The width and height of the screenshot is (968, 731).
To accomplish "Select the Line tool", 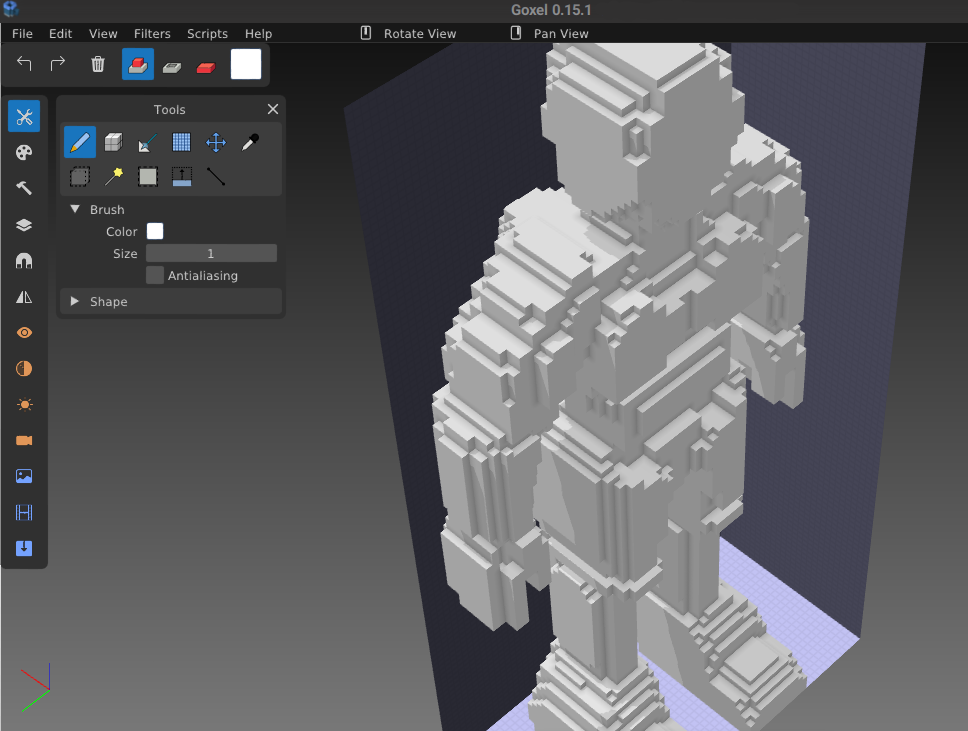I will tap(215, 177).
